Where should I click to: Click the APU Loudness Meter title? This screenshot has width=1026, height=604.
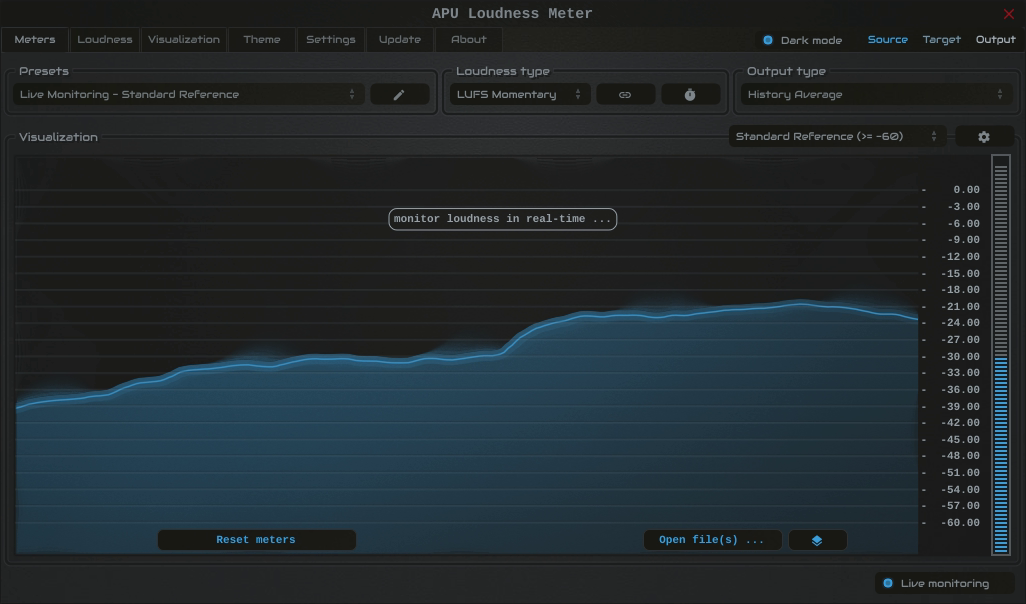coord(512,14)
